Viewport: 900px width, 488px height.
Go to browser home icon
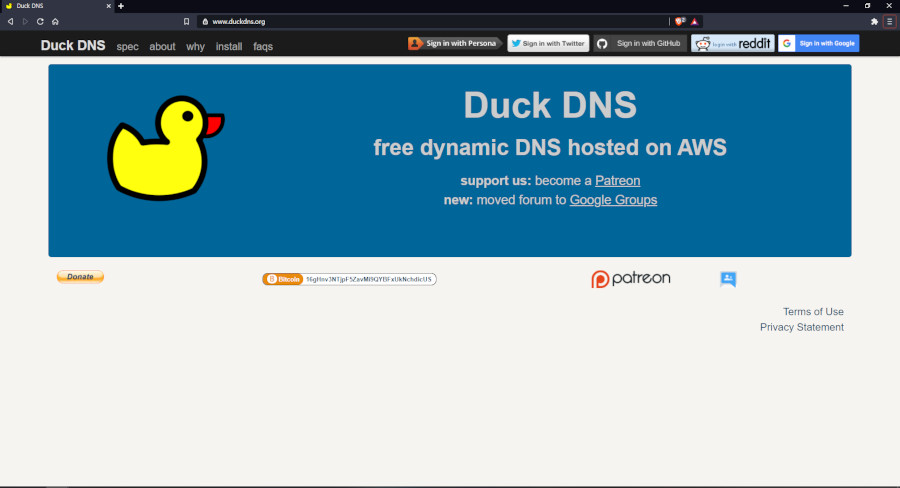(55, 22)
